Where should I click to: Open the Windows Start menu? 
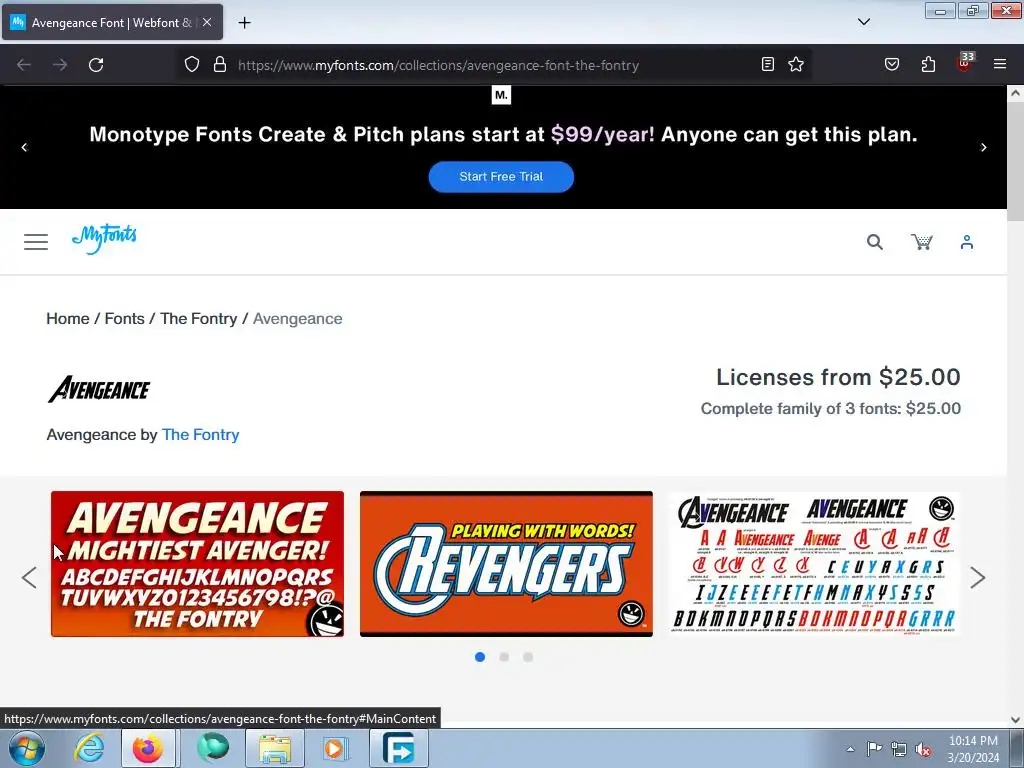click(27, 748)
